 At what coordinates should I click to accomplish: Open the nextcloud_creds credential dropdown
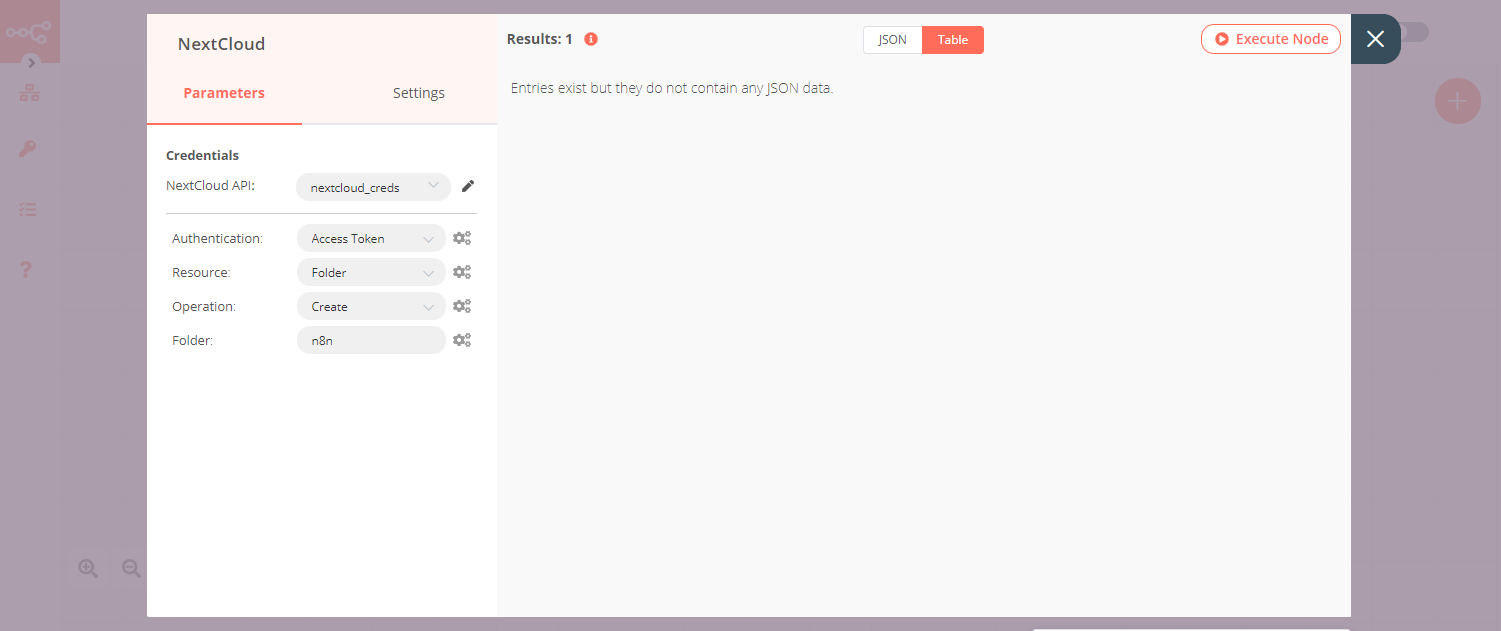coord(372,187)
